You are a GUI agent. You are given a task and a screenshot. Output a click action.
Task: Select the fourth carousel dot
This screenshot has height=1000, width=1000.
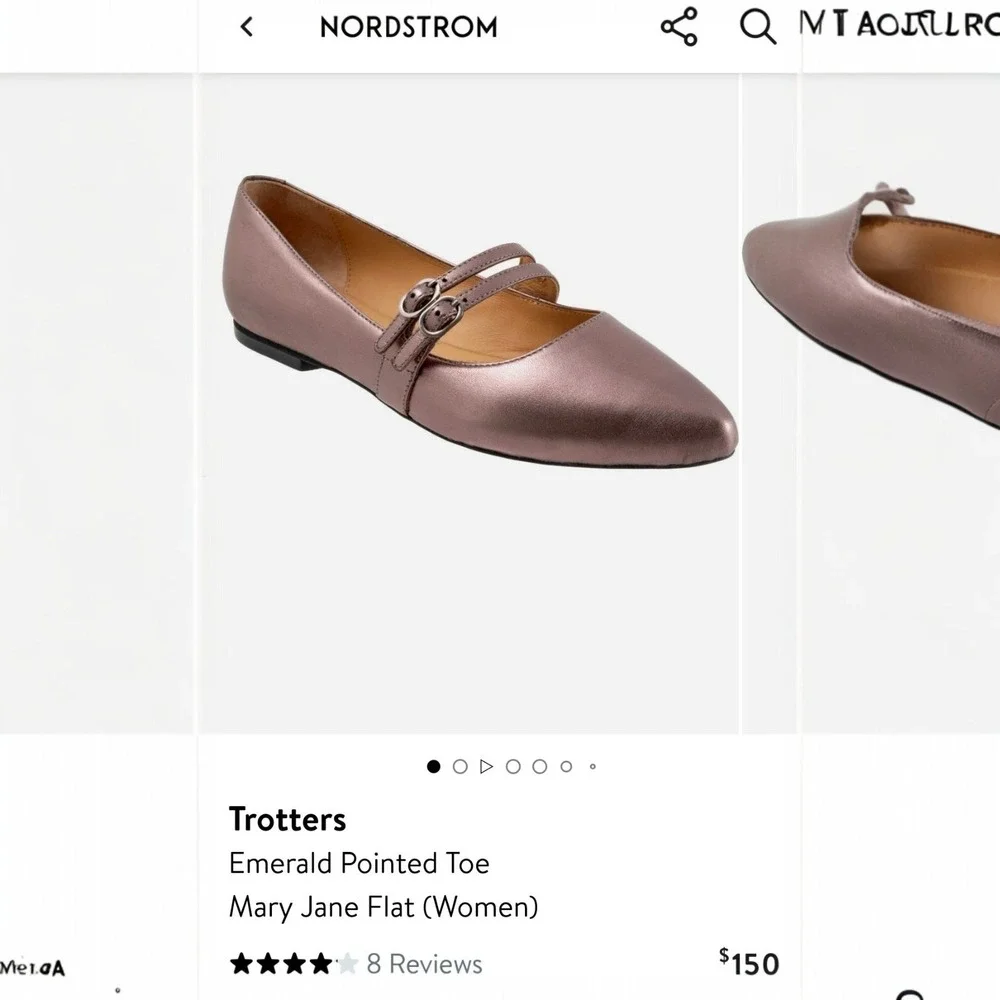click(x=513, y=766)
